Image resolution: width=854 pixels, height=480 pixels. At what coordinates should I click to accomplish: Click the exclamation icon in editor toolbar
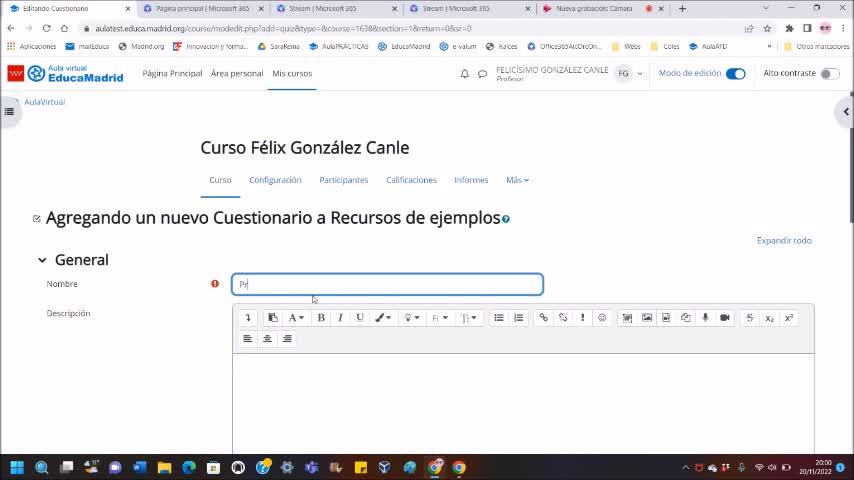click(x=582, y=318)
